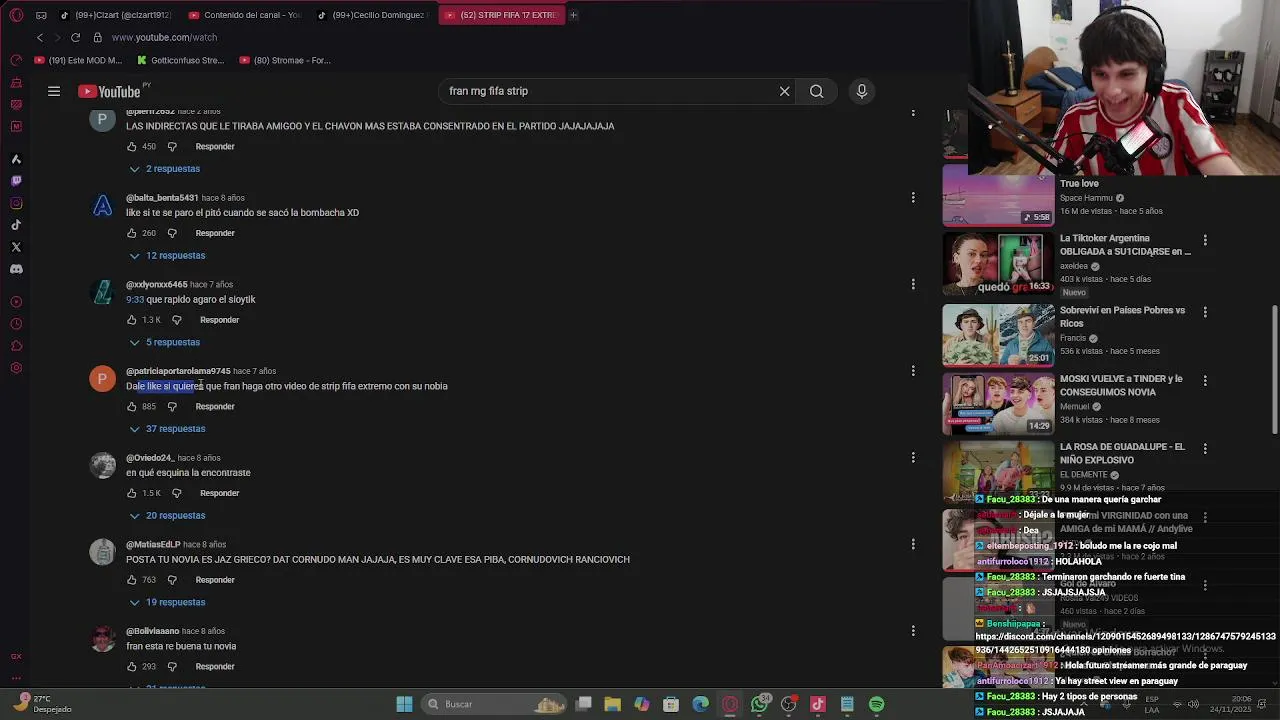Switch to (99+)Cecilio Dominguez tab
This screenshot has width=1280, height=720.
pos(372,15)
